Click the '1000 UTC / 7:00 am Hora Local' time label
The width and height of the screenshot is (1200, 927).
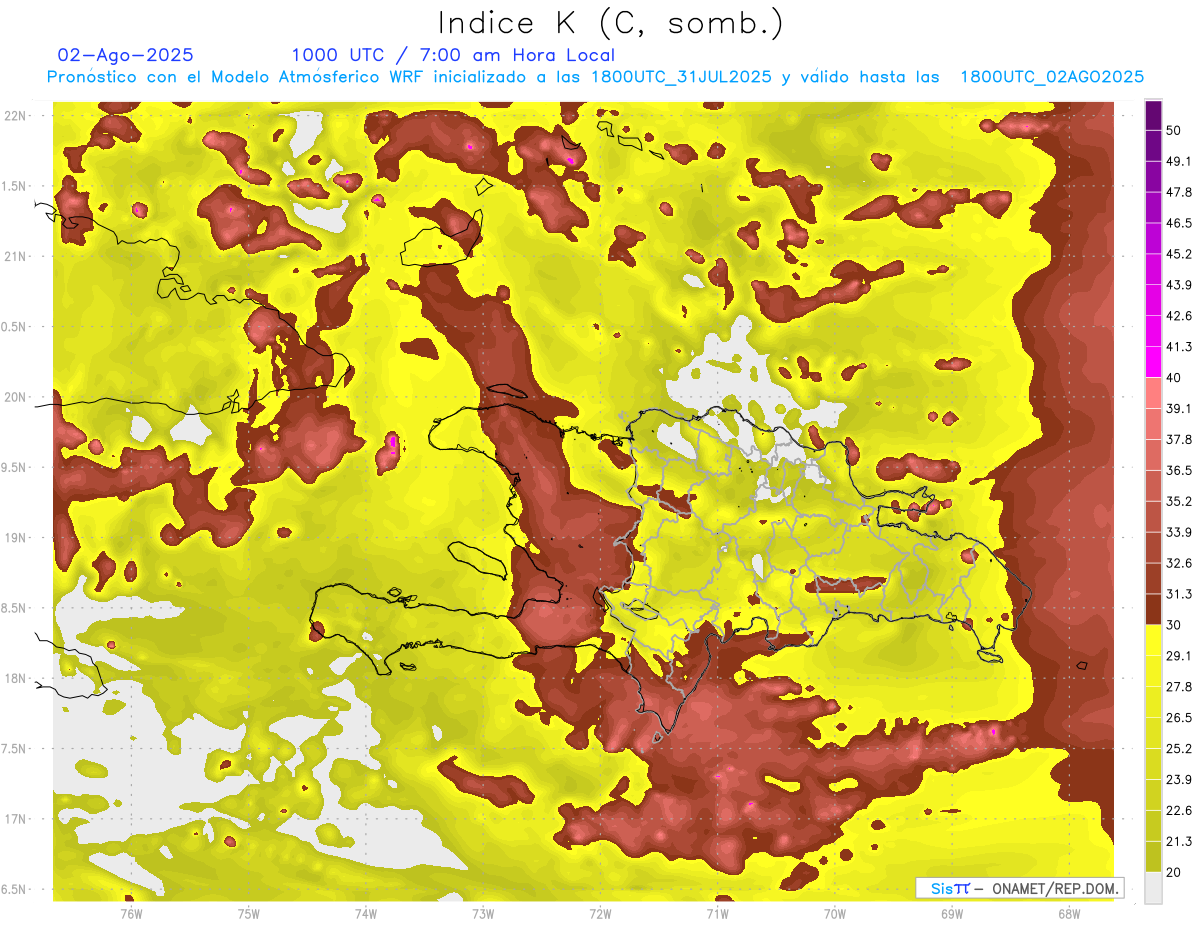(x=453, y=55)
